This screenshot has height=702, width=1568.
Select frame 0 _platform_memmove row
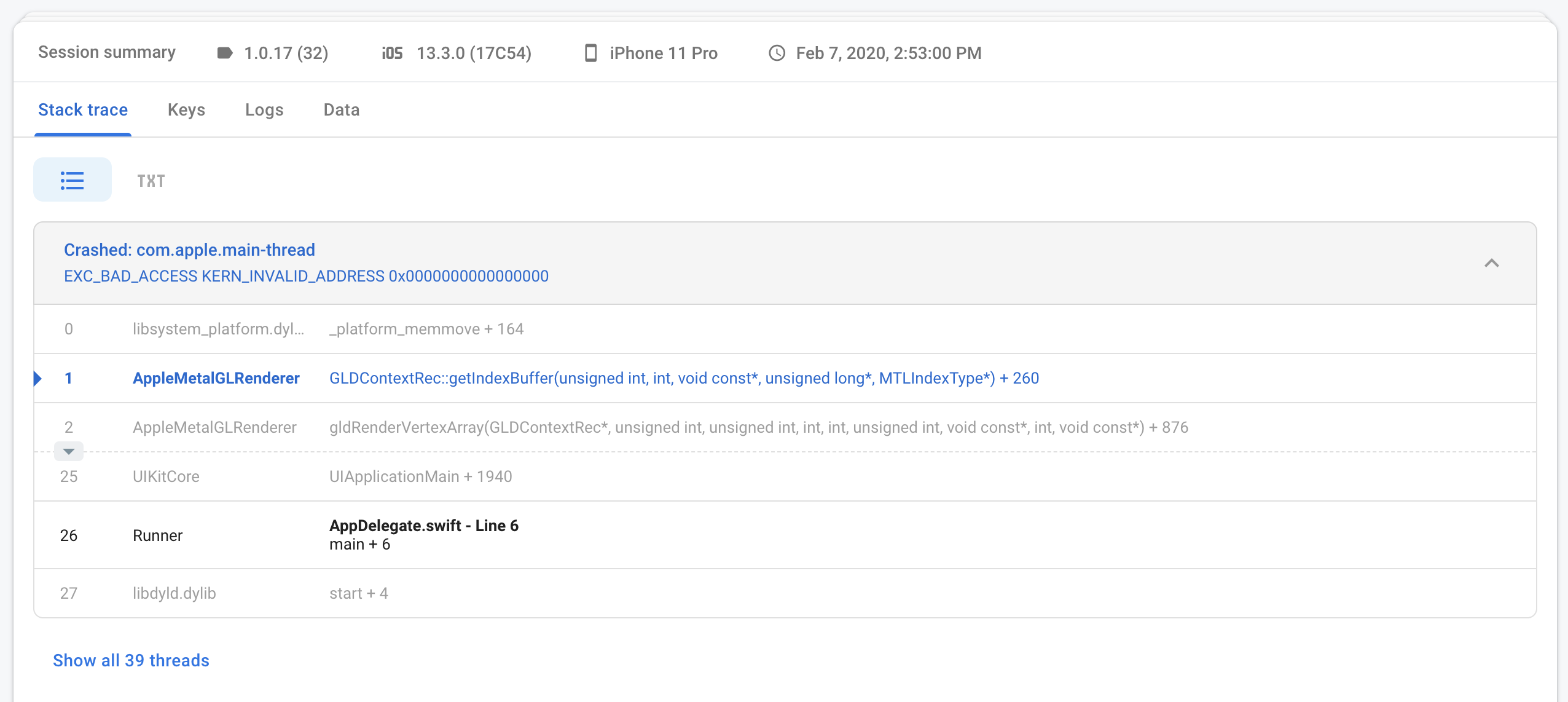point(426,329)
